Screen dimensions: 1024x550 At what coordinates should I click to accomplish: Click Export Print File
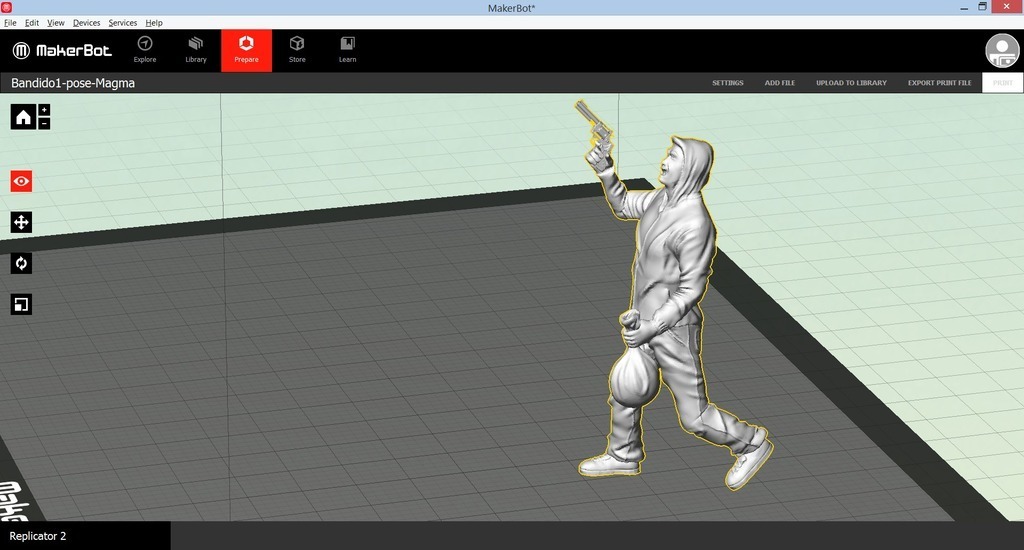939,83
